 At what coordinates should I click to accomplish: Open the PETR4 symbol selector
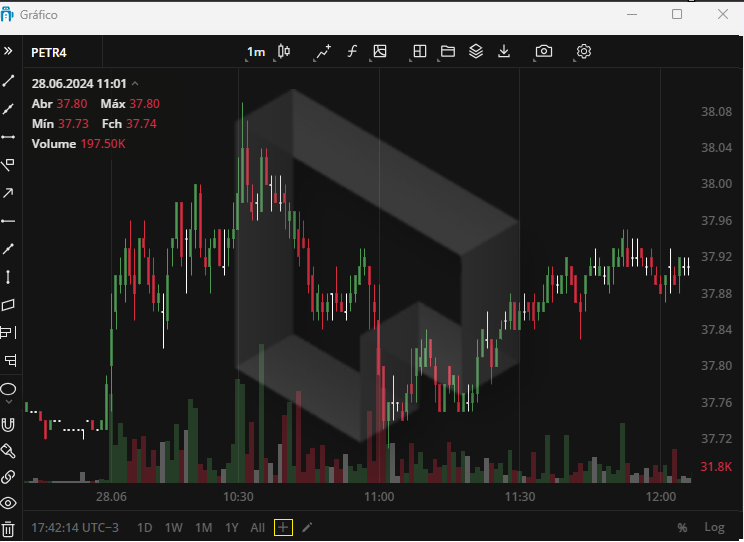coord(49,53)
